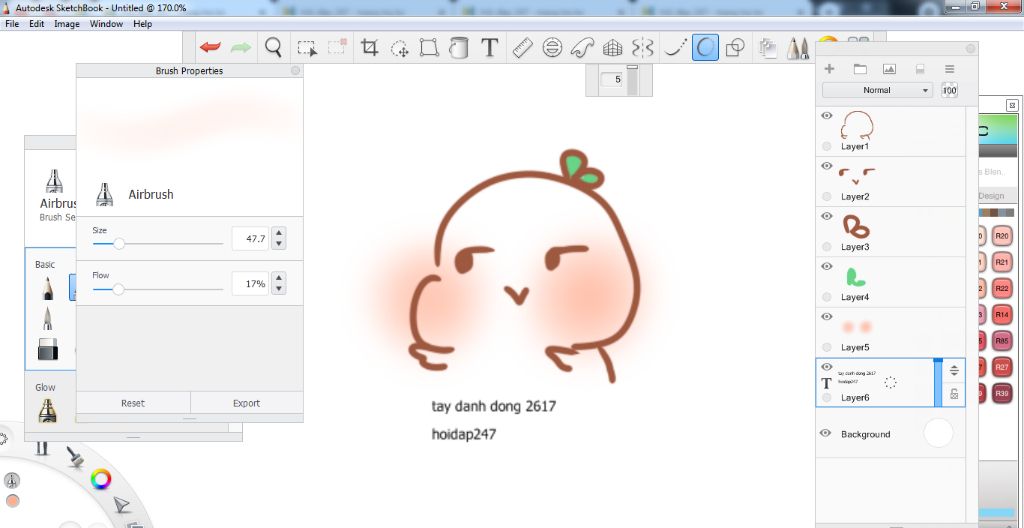Open the Image menu
The image size is (1024, 528).
pyautogui.click(x=67, y=24)
